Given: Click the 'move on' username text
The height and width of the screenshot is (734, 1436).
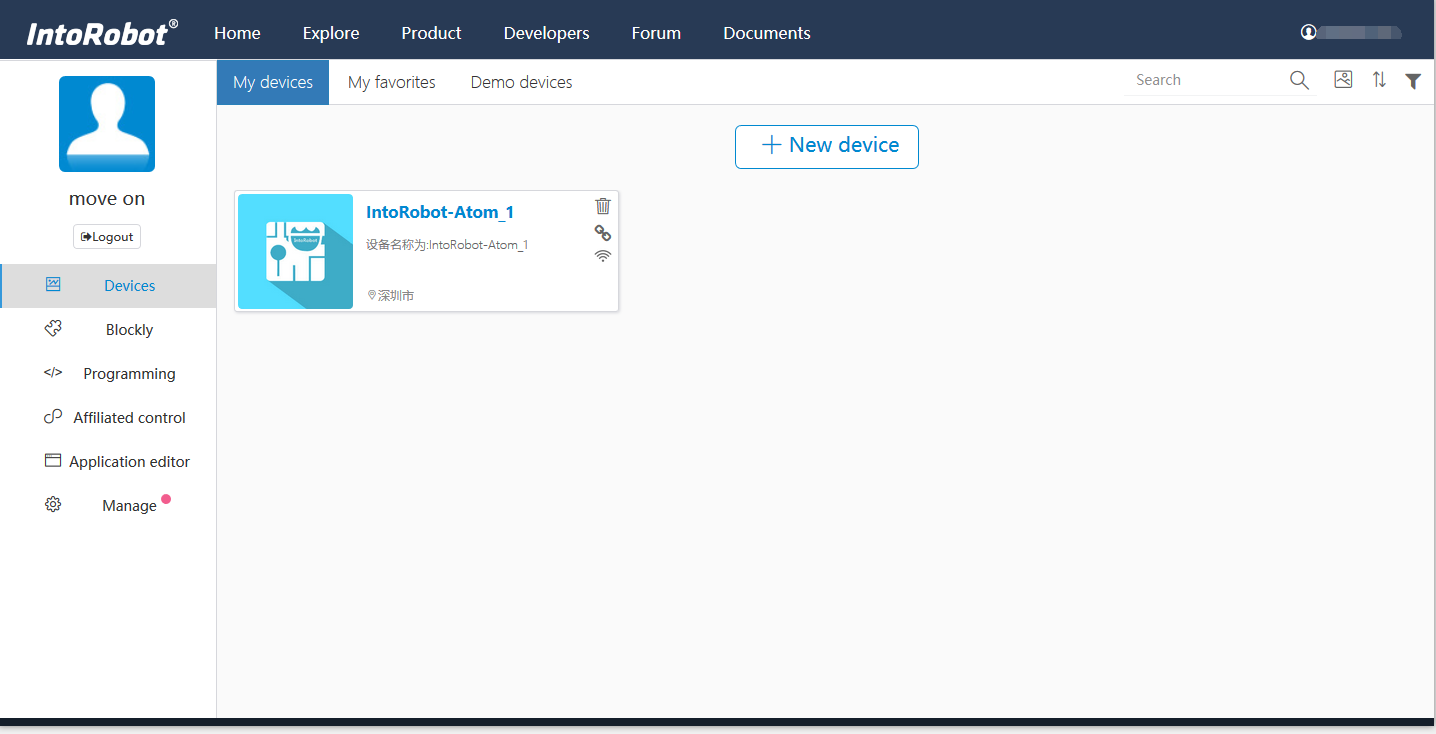Looking at the screenshot, I should point(107,199).
